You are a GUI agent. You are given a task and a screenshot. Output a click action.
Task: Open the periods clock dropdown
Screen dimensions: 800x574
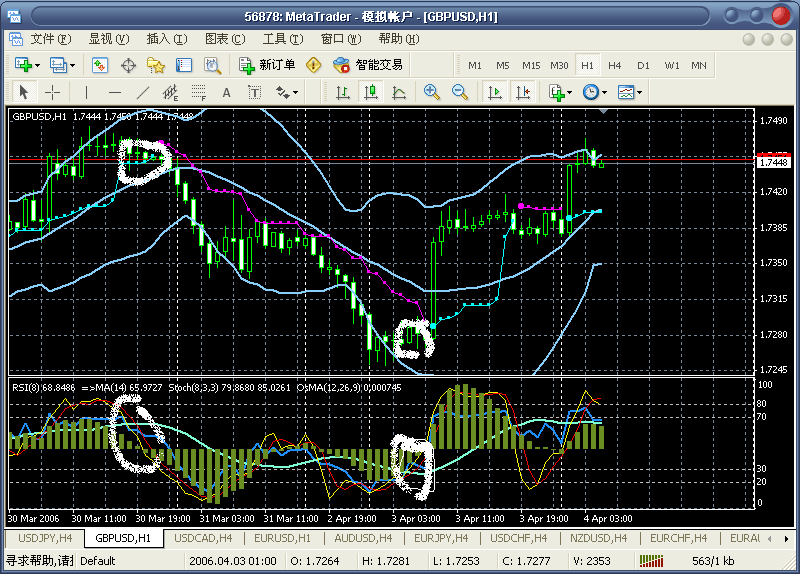(x=605, y=92)
